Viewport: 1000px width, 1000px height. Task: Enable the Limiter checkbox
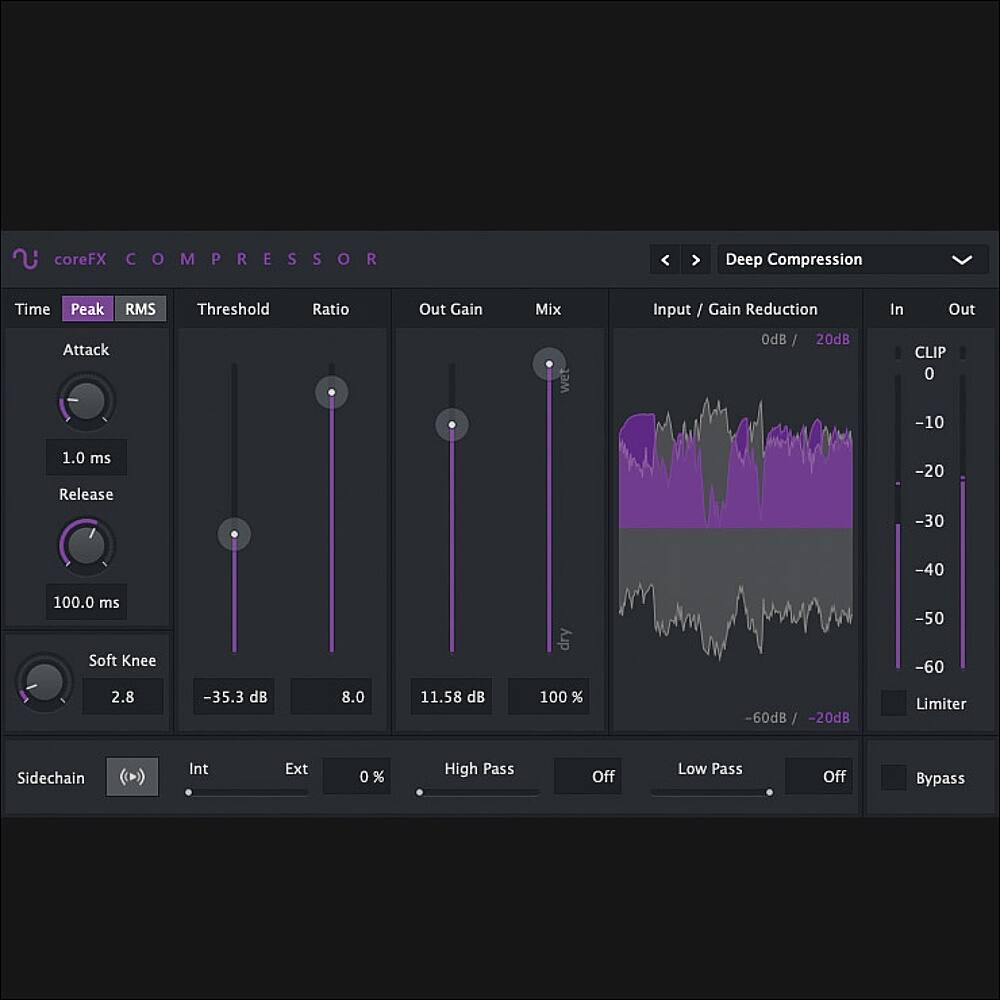893,703
